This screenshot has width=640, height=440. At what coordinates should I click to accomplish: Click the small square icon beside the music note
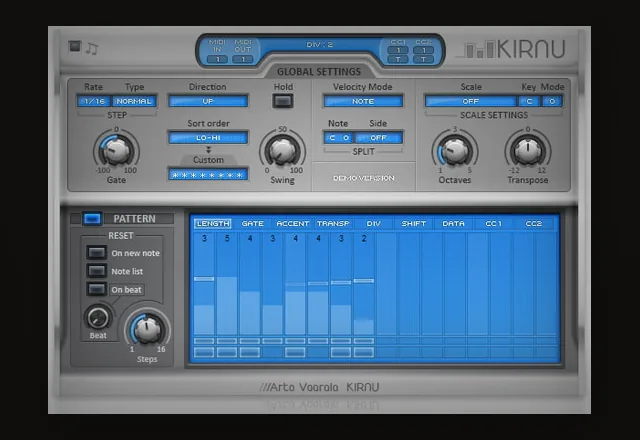click(x=75, y=46)
